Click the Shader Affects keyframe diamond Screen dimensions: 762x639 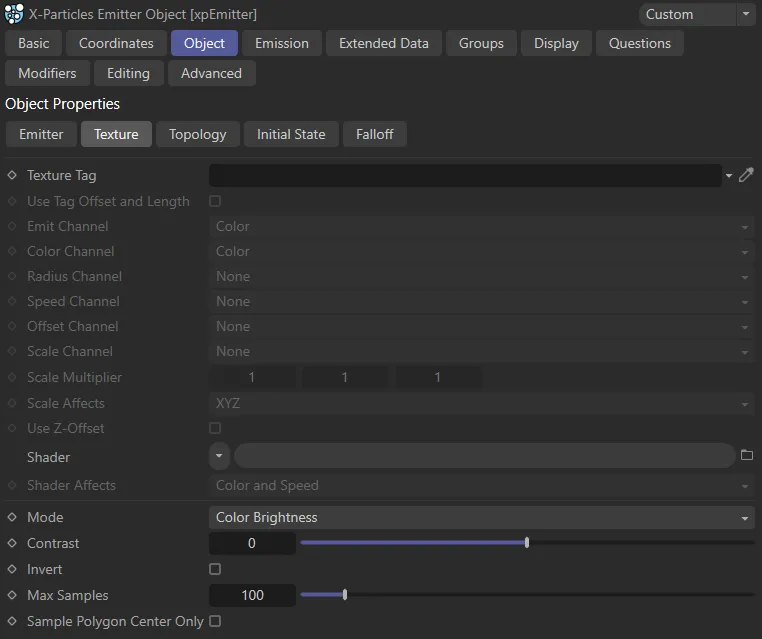coord(12,485)
